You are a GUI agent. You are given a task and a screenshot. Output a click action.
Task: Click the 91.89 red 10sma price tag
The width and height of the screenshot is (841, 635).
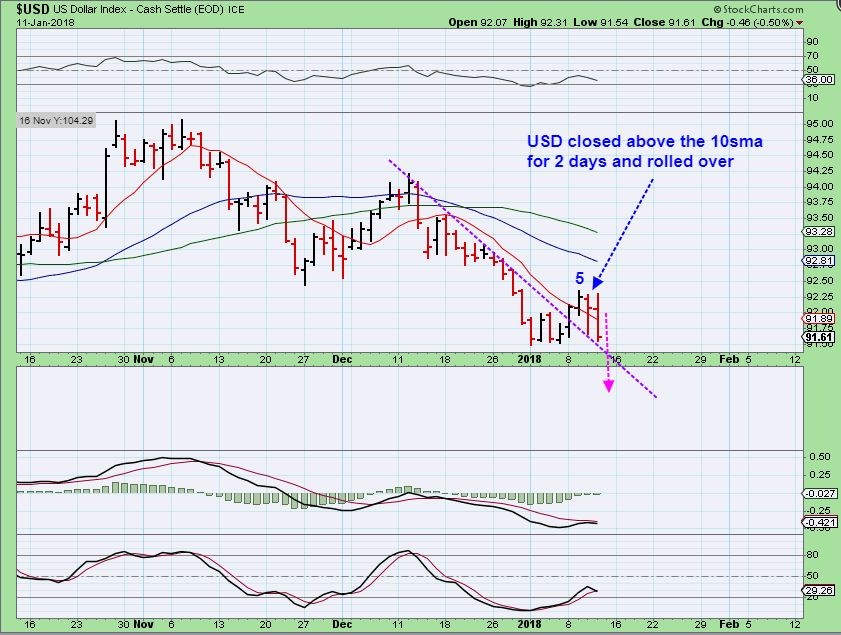tap(818, 320)
